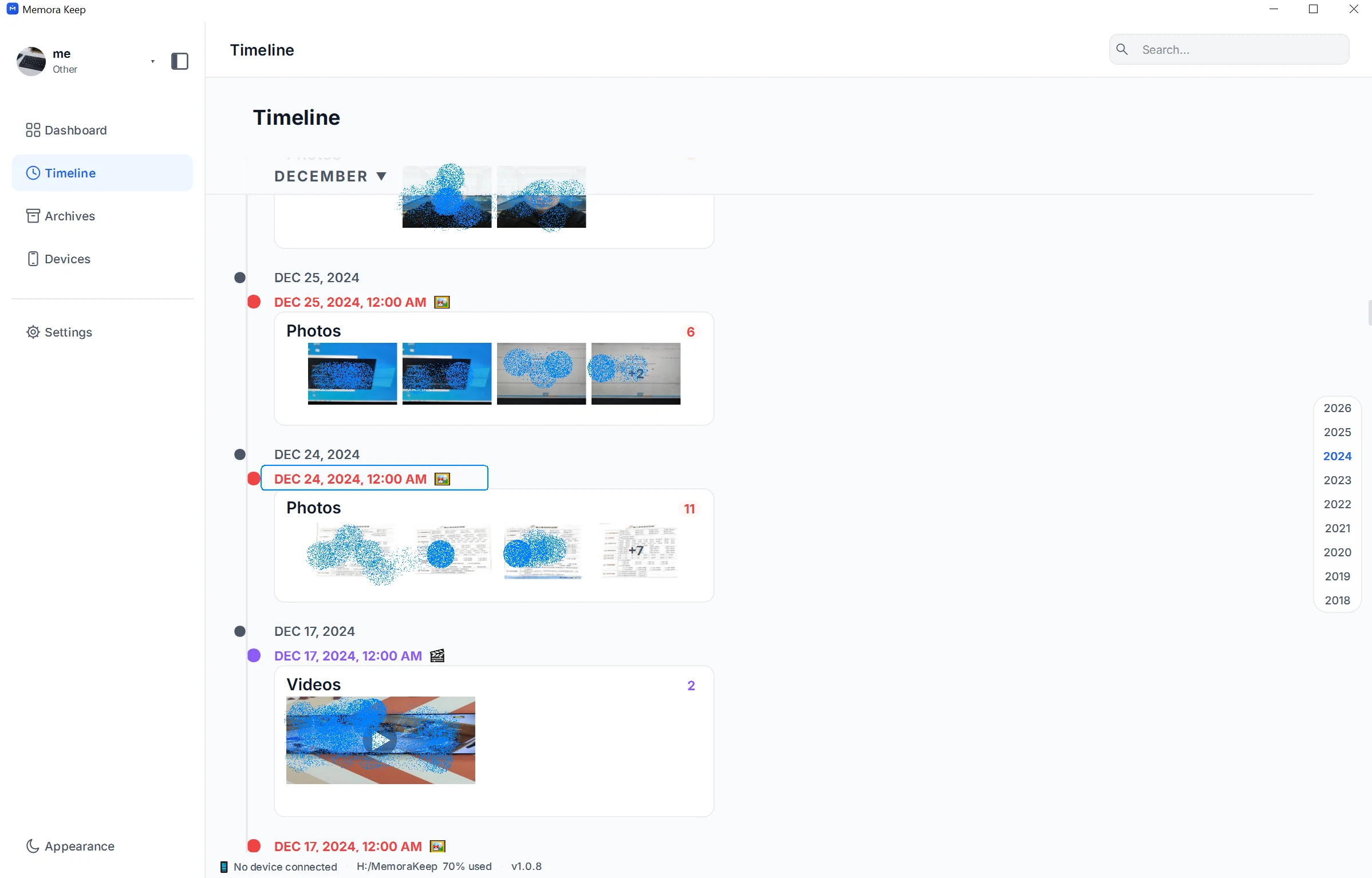Click the profile avatar picture
This screenshot has height=878, width=1372.
click(31, 61)
